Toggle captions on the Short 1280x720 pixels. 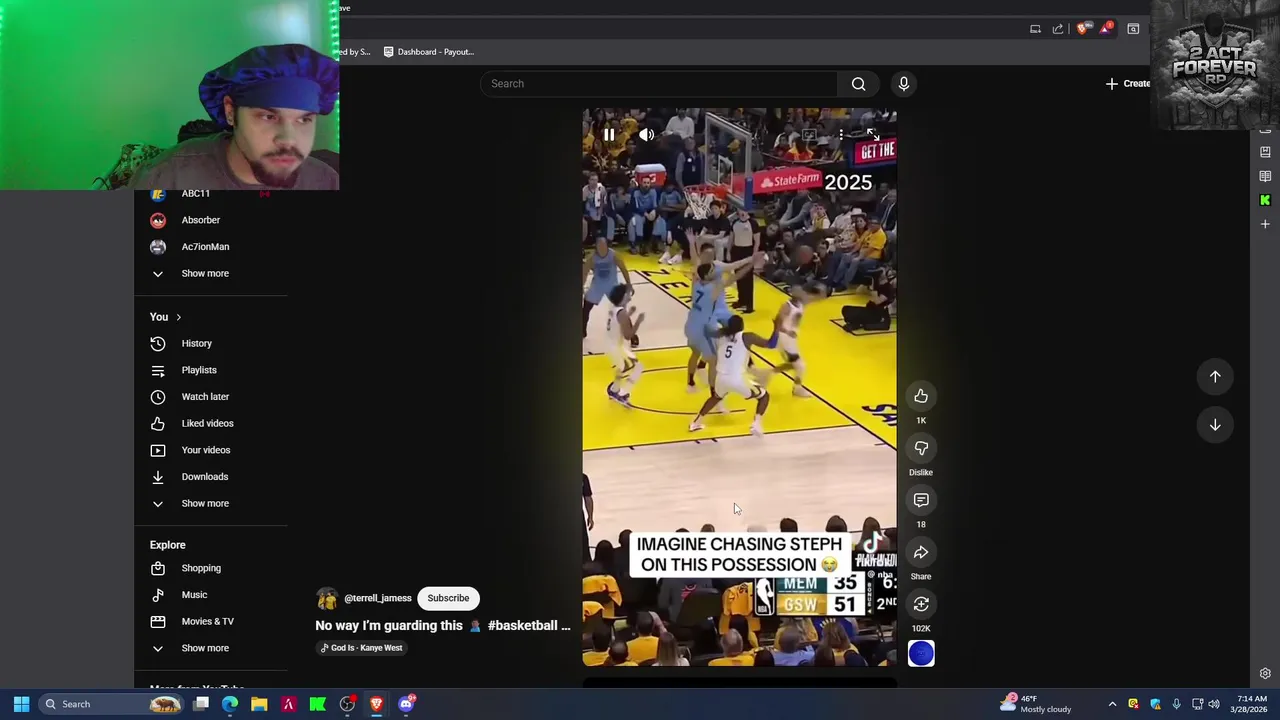(808, 134)
